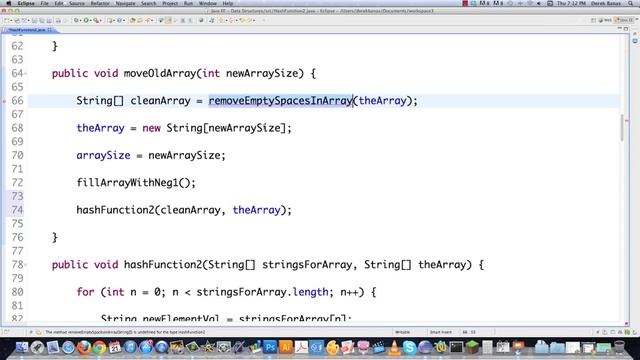The image size is (640, 360).
Task: Open Google Chrome from the dock
Action: click(x=99, y=347)
